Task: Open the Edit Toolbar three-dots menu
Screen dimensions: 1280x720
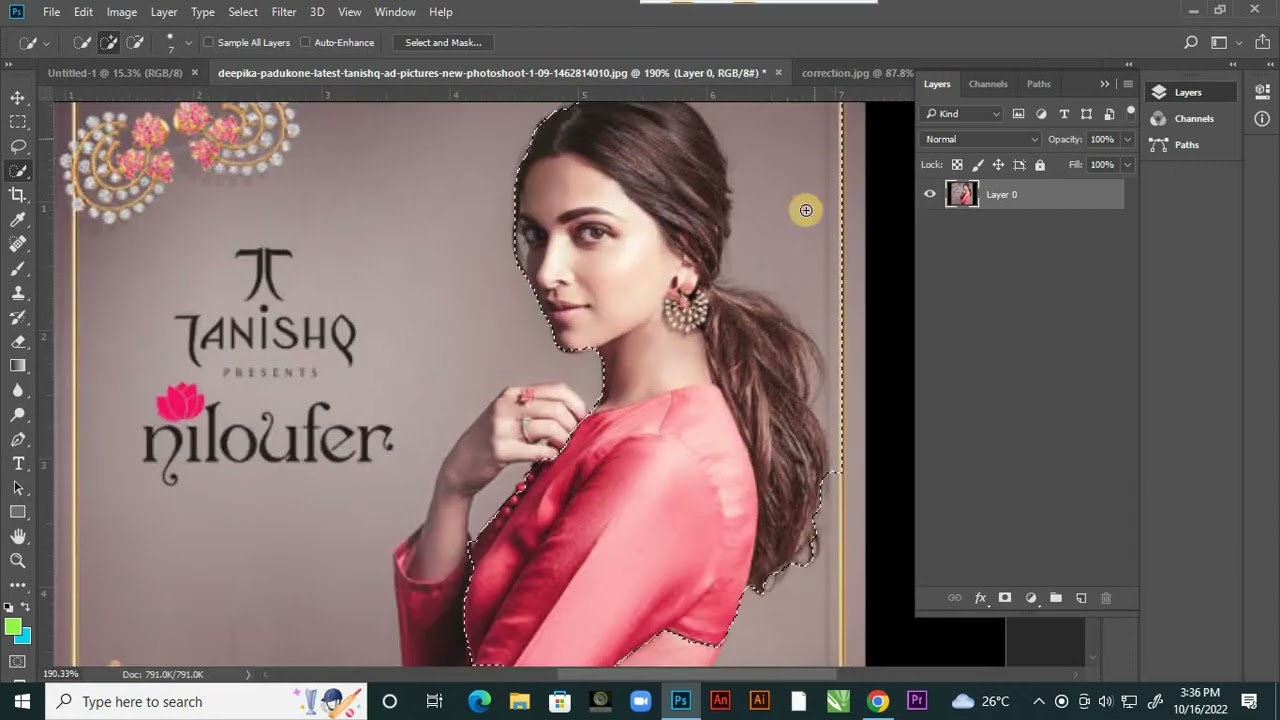Action: click(18, 585)
